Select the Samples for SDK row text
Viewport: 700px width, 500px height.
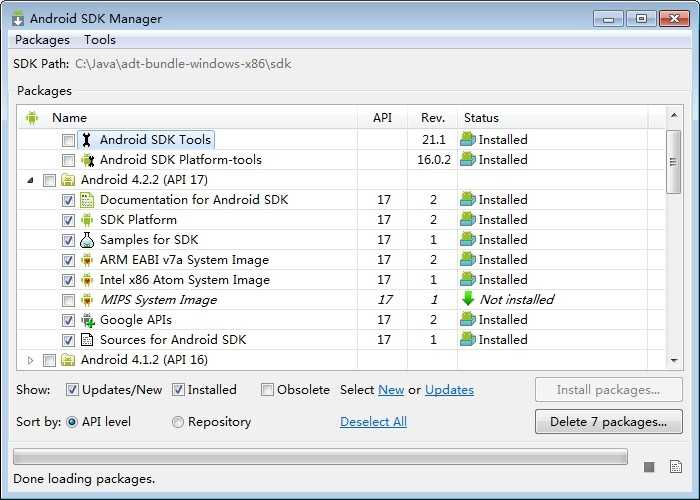[x=149, y=240]
